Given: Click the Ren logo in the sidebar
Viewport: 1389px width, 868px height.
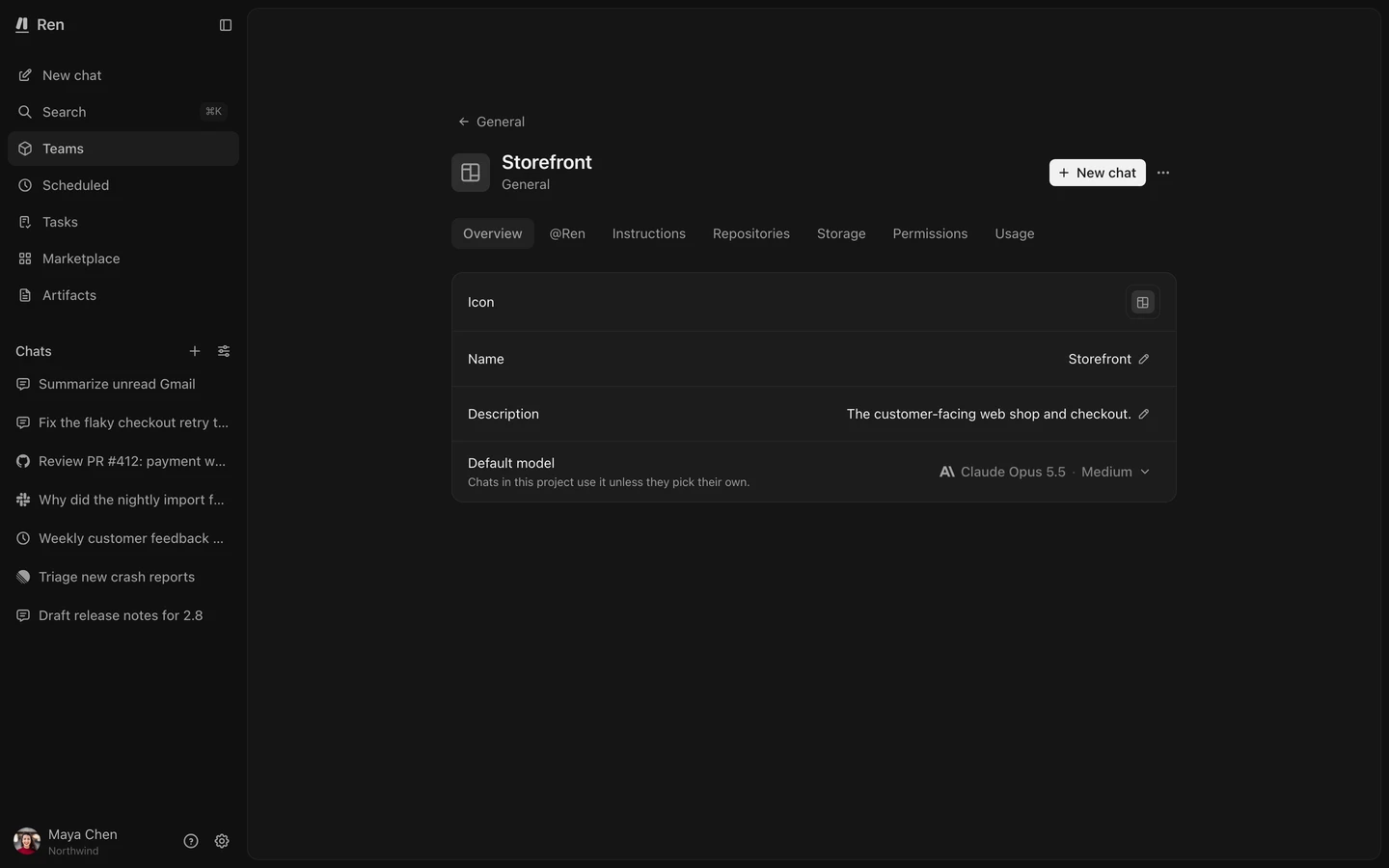Looking at the screenshot, I should 22,25.
